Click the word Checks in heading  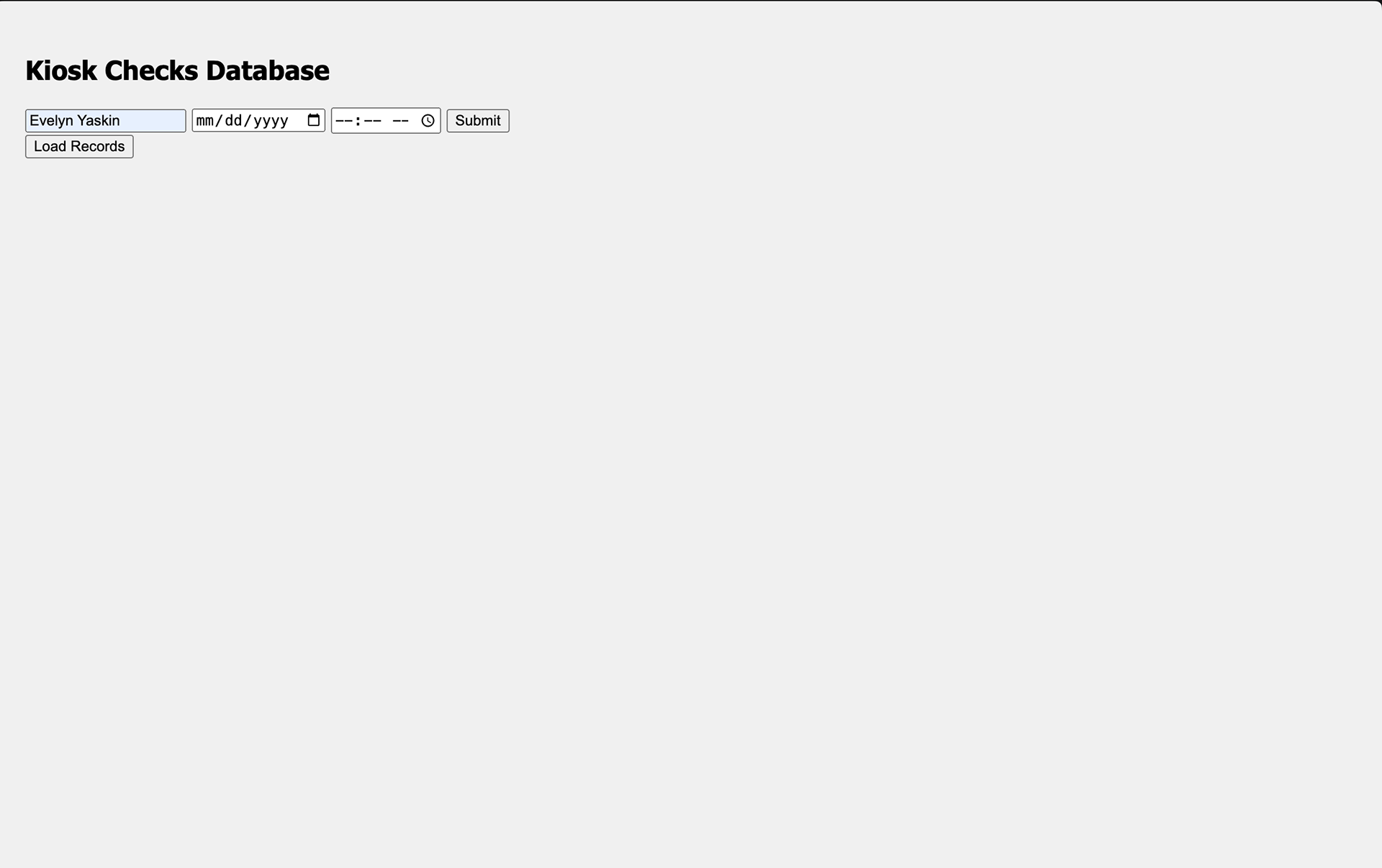pos(151,71)
